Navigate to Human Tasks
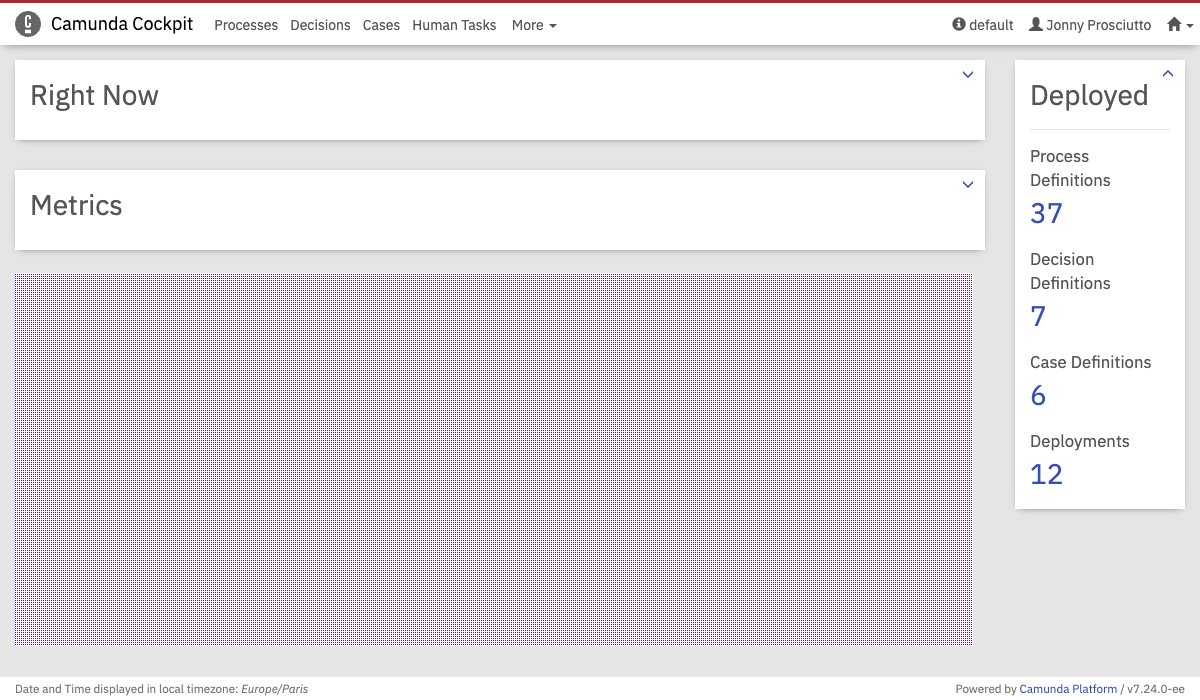 pos(454,25)
